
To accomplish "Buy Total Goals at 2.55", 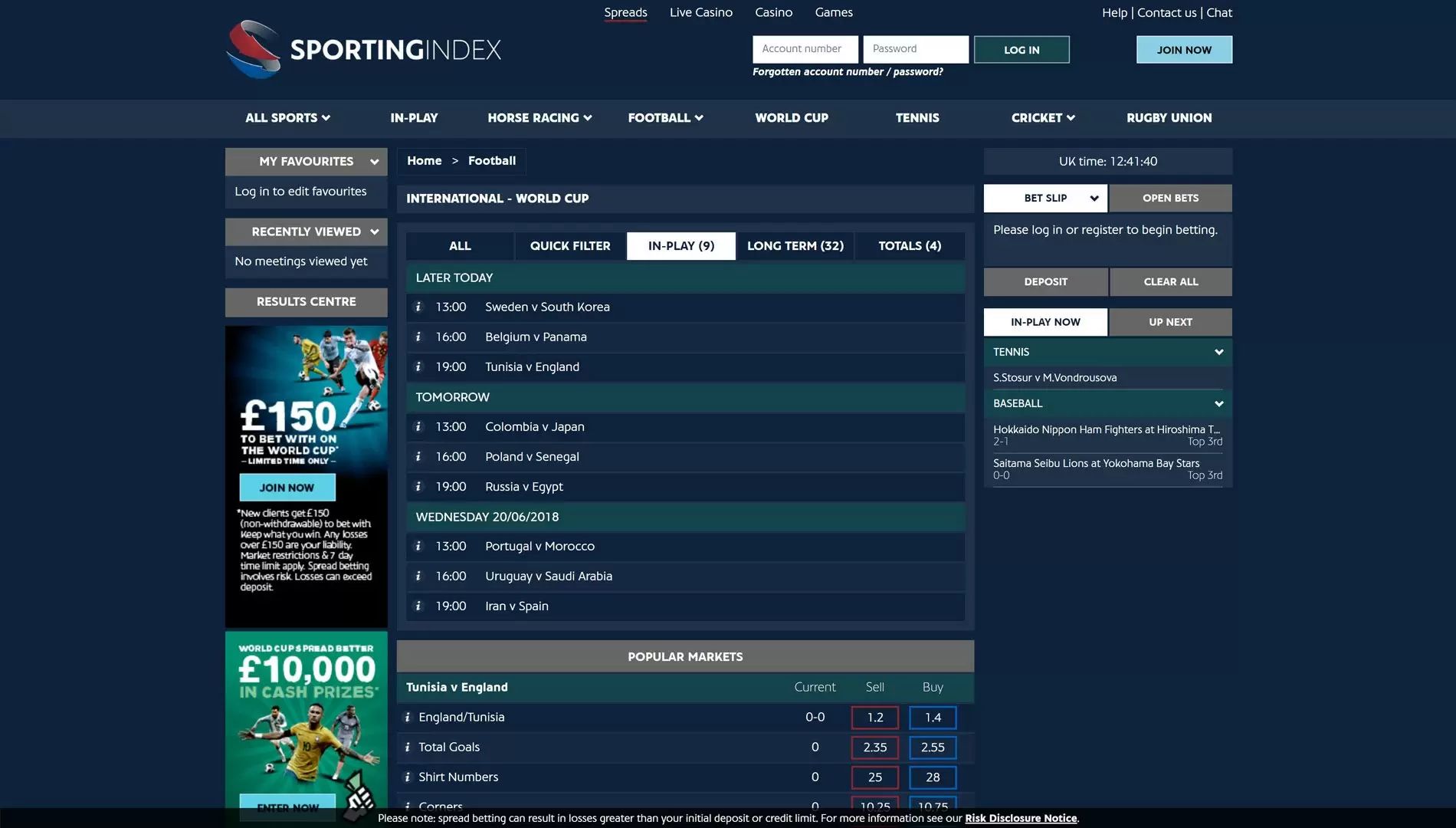I will pyautogui.click(x=933, y=747).
